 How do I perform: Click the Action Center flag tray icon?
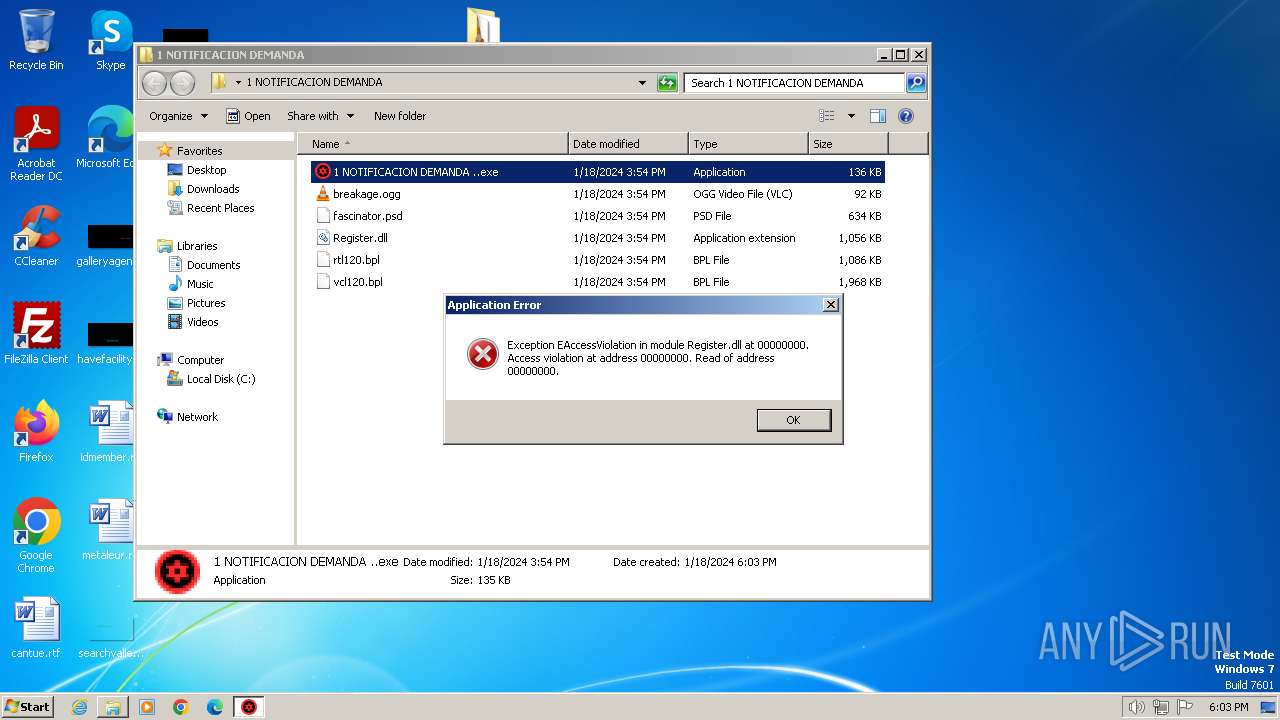tap(1185, 707)
